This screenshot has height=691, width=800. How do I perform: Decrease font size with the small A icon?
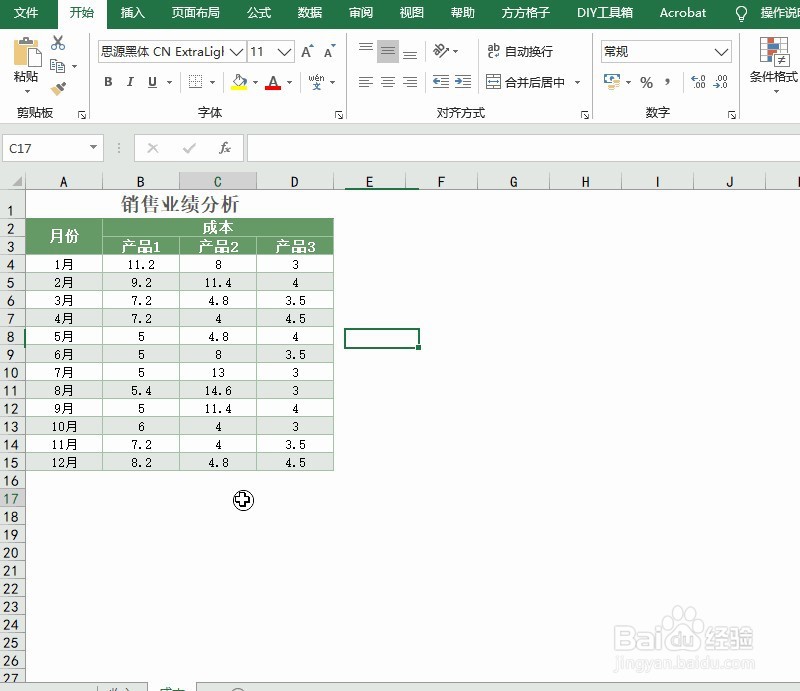tap(330, 52)
